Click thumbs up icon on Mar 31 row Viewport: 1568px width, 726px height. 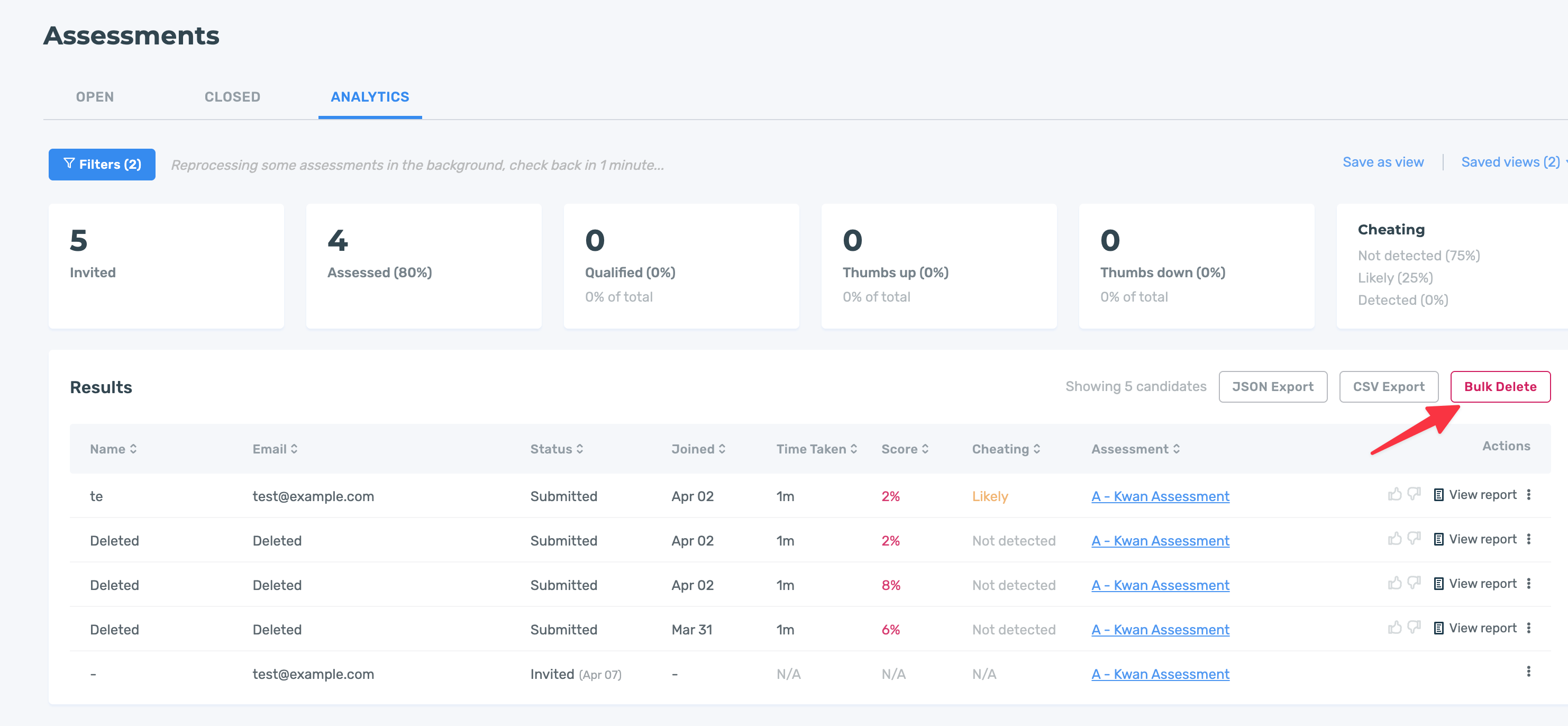[1394, 628]
